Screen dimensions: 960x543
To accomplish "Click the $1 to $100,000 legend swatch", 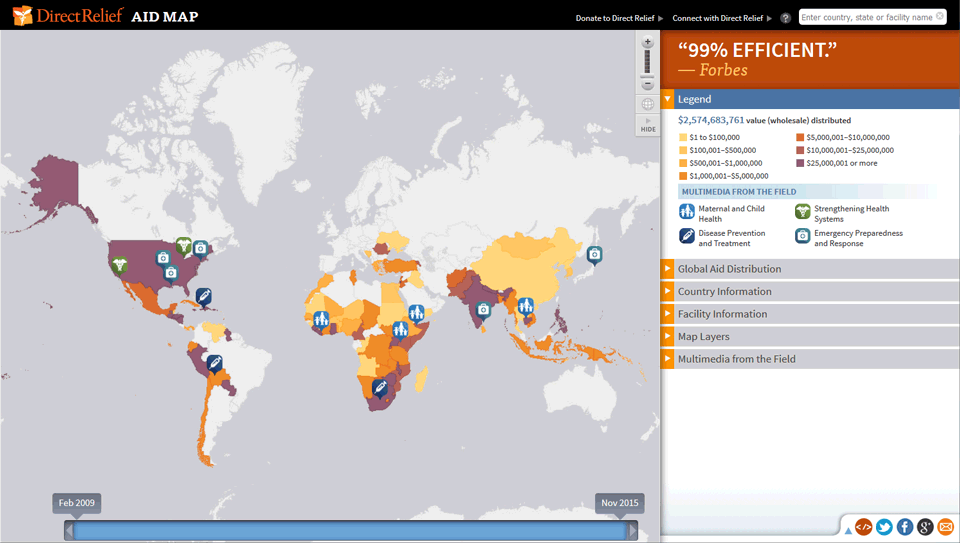I will 683,137.
